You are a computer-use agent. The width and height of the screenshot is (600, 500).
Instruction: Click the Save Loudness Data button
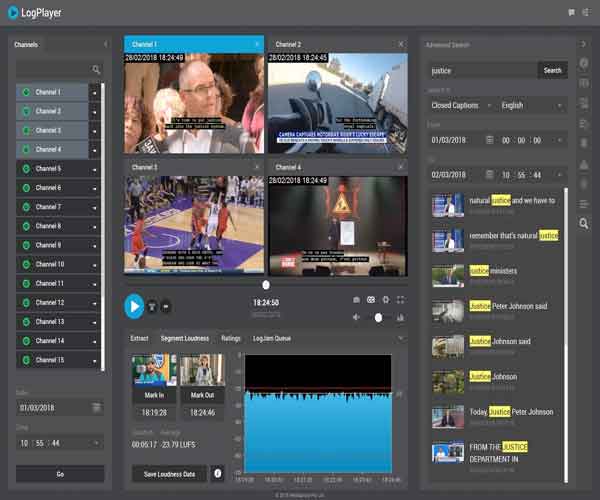pyautogui.click(x=168, y=473)
